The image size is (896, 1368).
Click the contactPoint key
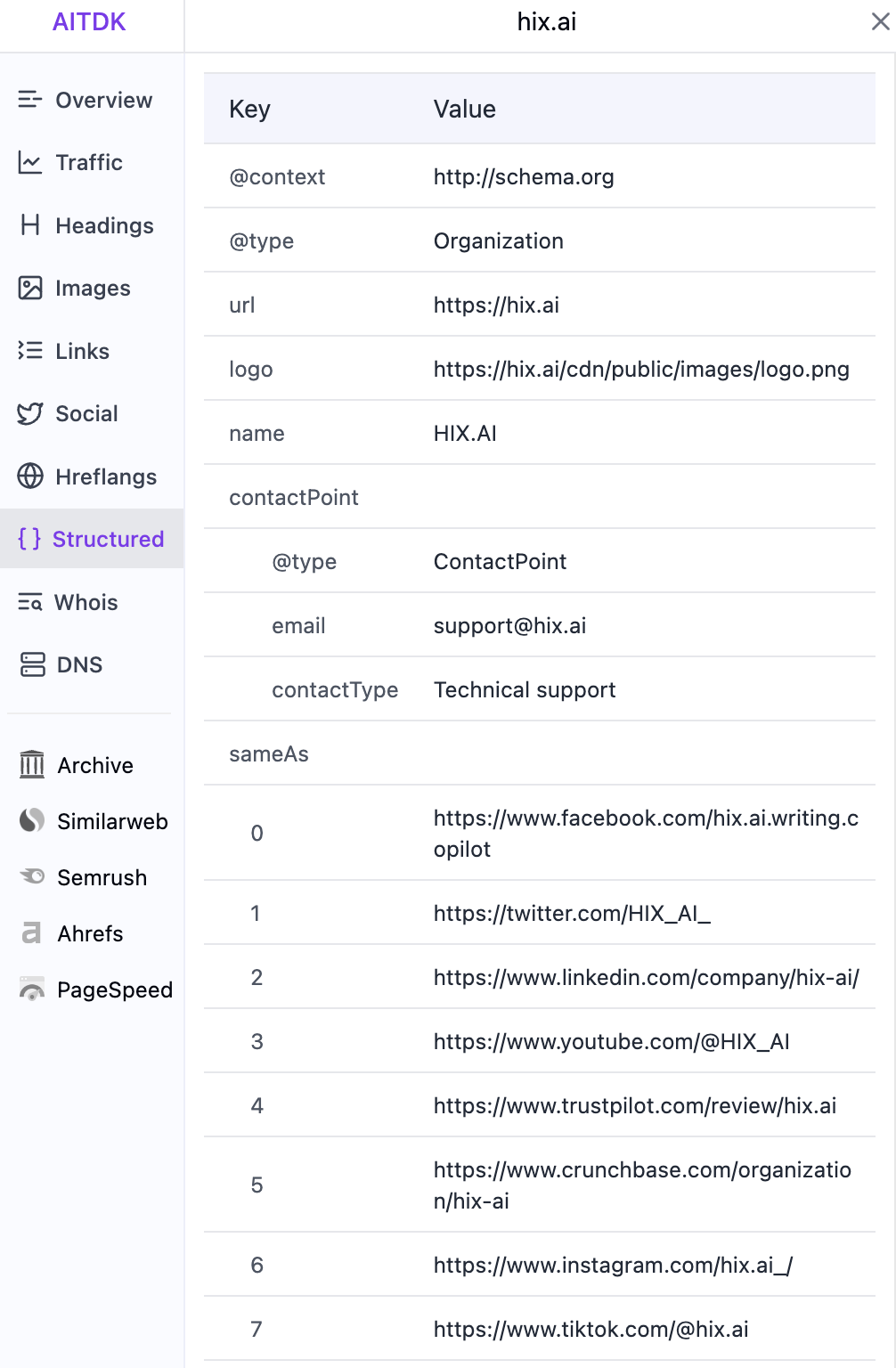click(294, 497)
